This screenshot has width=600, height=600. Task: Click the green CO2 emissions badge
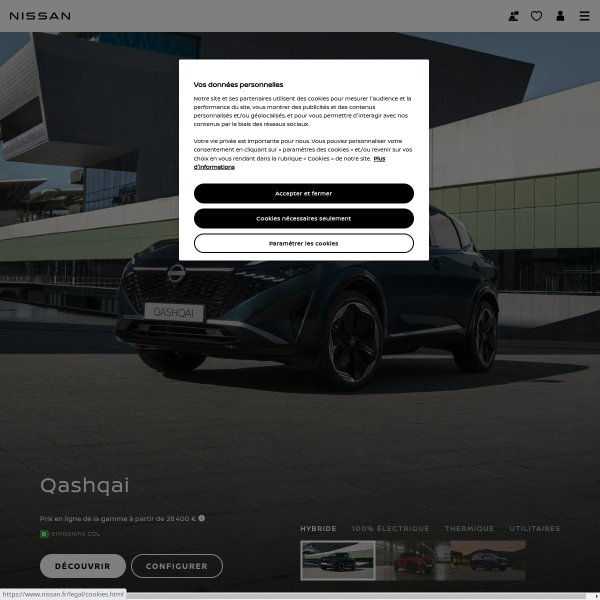(x=44, y=534)
